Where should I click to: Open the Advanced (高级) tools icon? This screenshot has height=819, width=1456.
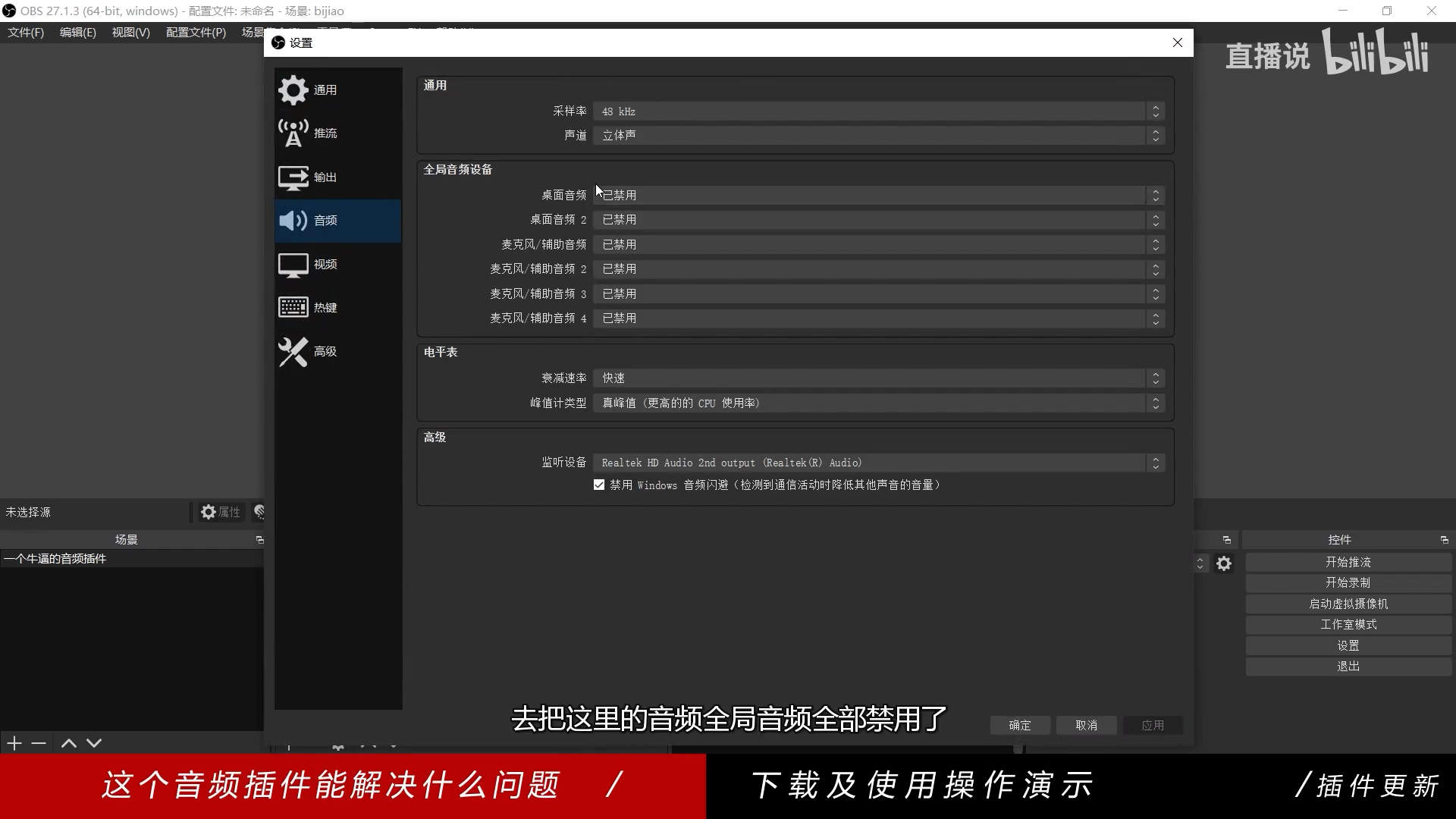point(293,352)
